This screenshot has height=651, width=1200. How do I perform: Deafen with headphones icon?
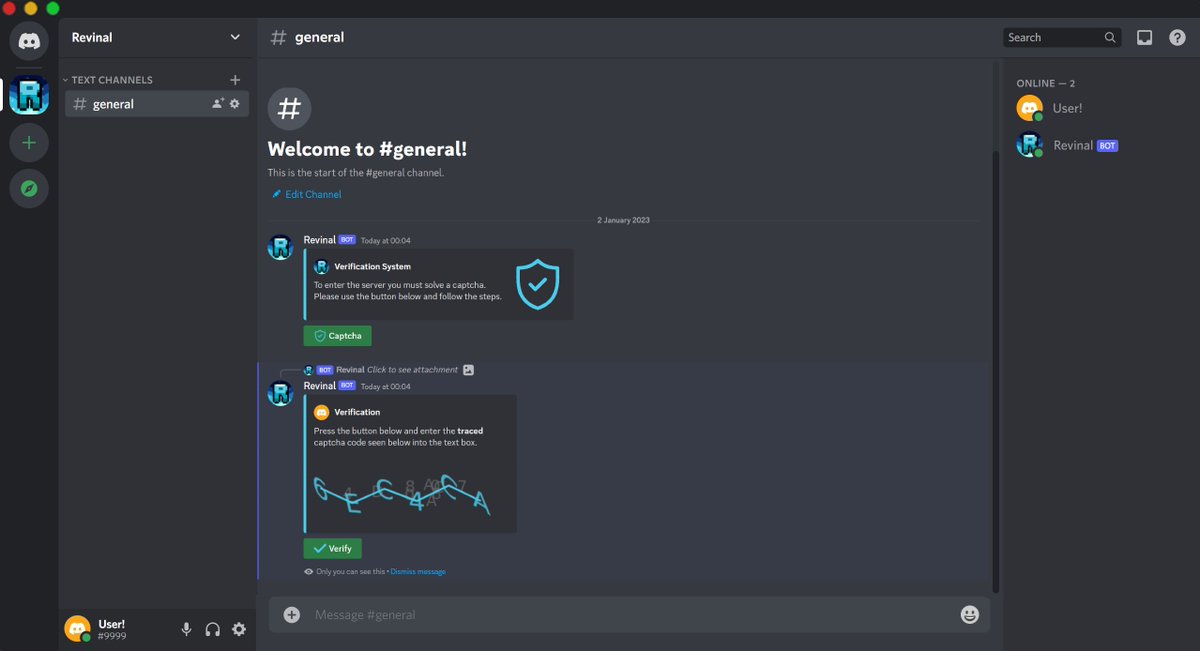[212, 629]
